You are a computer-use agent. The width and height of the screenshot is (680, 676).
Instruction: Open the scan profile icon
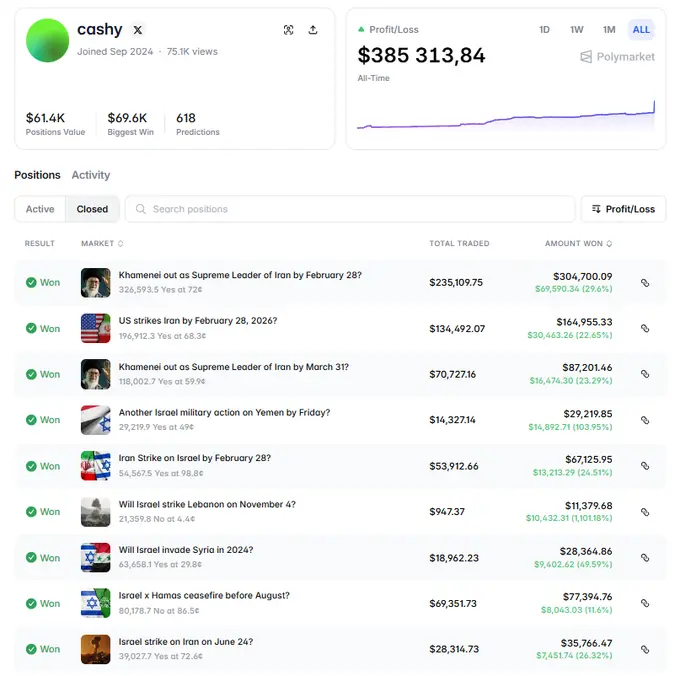[x=288, y=30]
